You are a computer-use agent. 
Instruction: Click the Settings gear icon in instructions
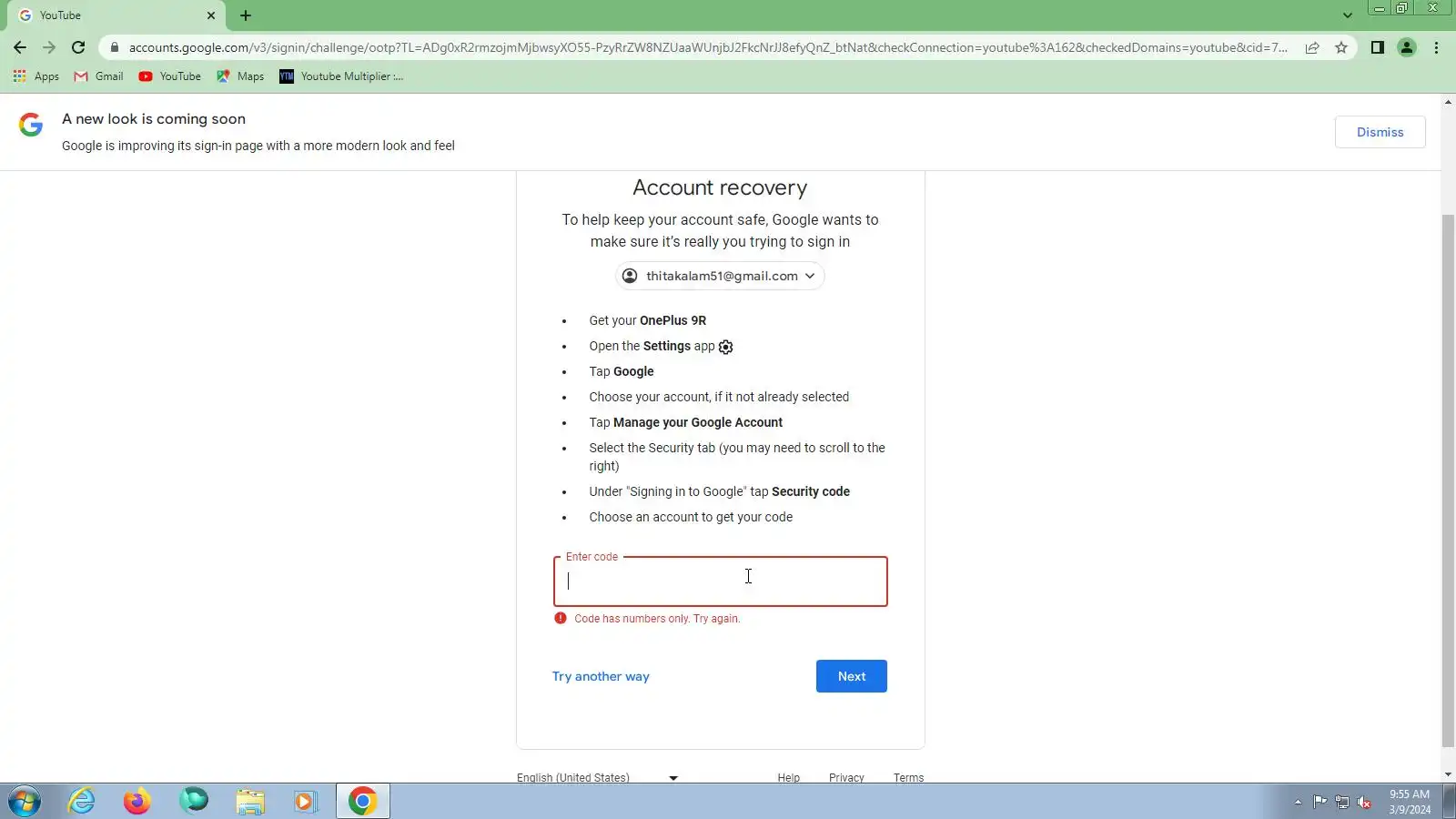(x=725, y=347)
